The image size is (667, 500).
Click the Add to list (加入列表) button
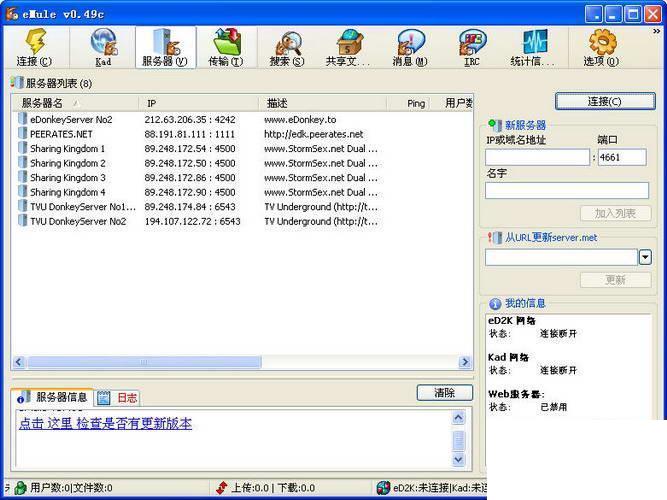click(x=616, y=213)
